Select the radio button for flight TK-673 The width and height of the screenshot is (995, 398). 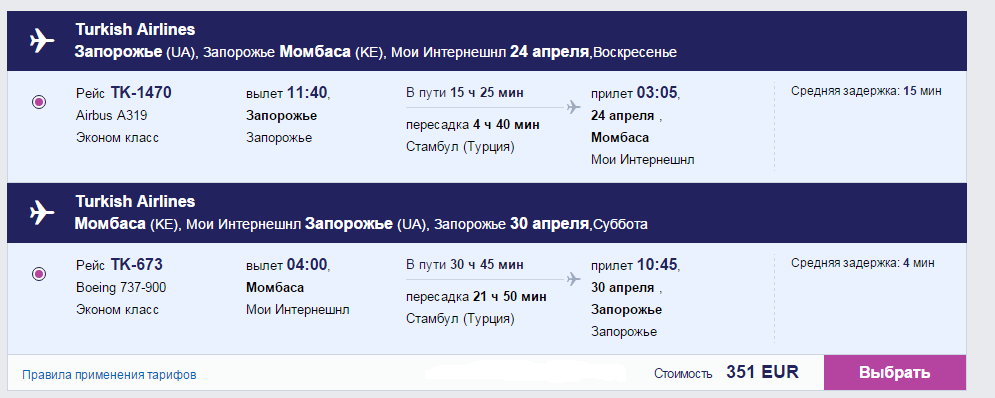[x=39, y=274]
